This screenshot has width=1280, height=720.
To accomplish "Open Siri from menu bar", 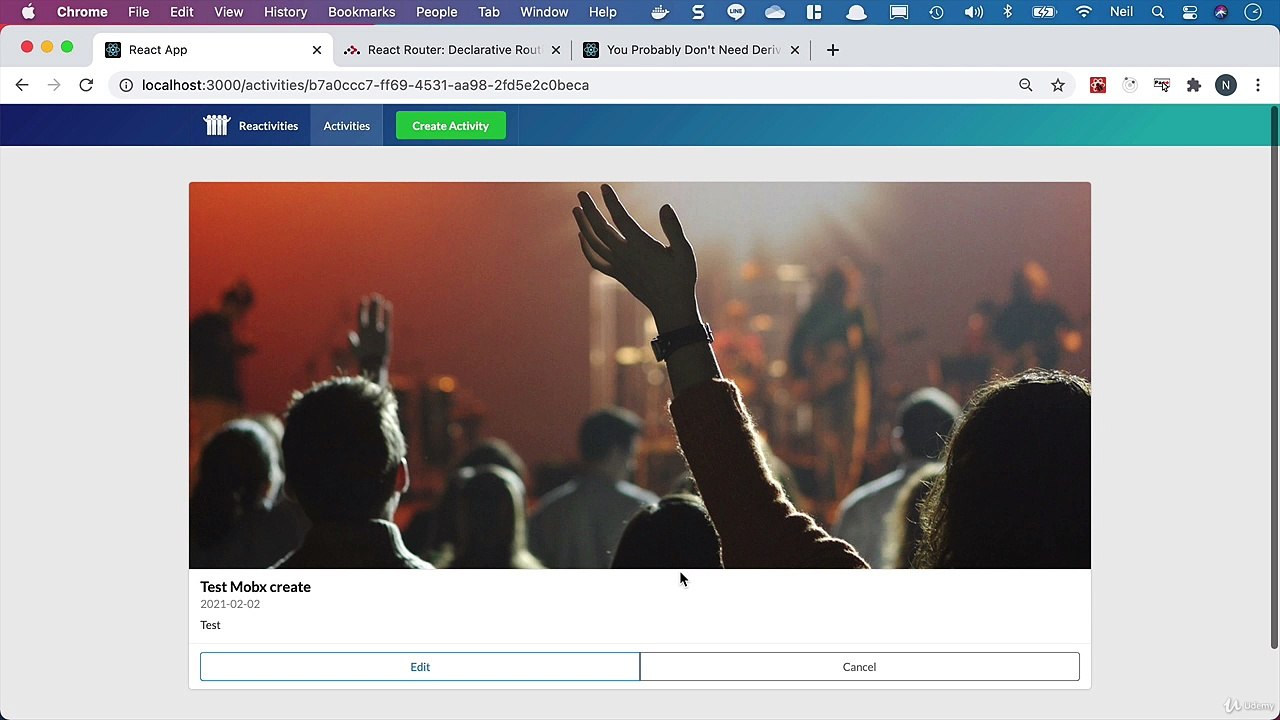I will pyautogui.click(x=1221, y=12).
